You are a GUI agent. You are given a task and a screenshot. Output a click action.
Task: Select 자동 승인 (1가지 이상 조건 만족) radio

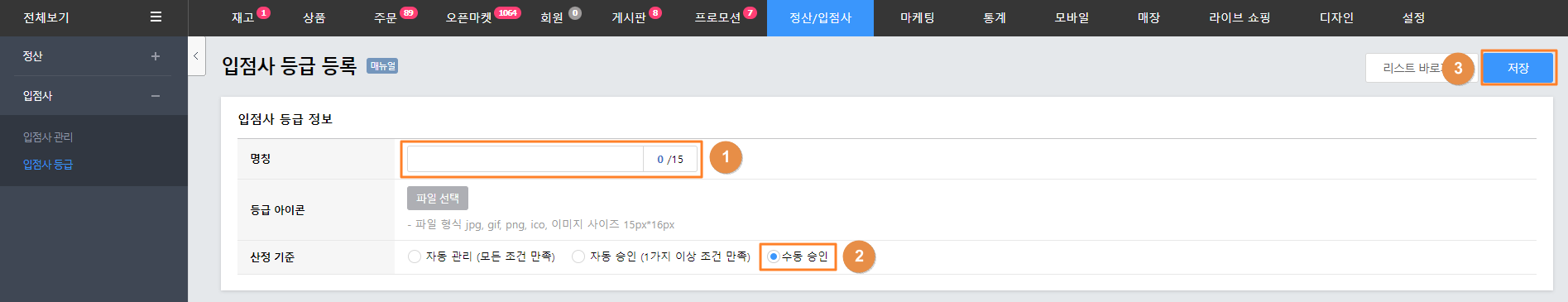pos(578,256)
